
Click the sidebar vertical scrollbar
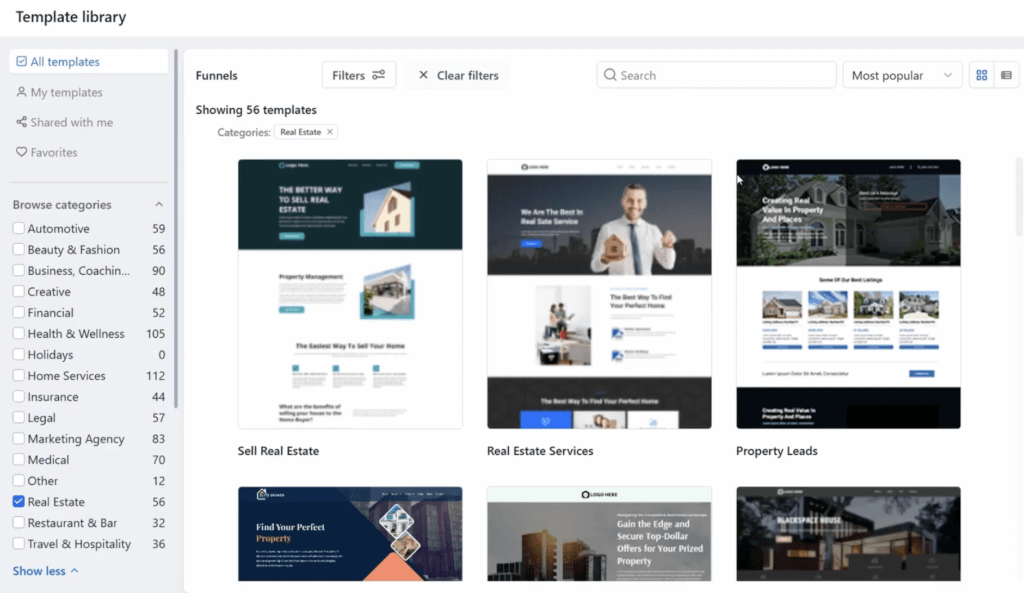(176, 229)
